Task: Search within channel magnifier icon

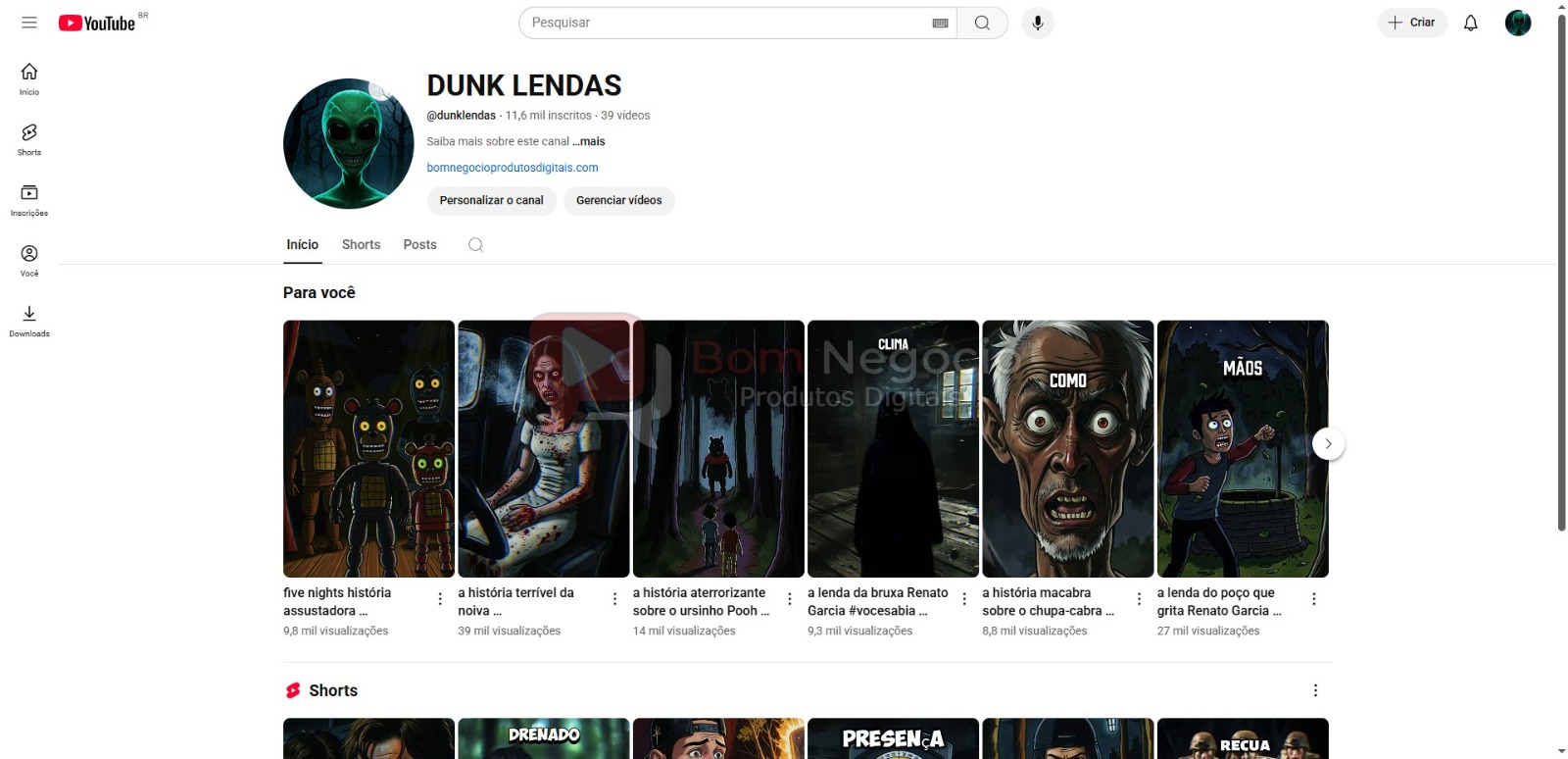Action: [x=475, y=245]
